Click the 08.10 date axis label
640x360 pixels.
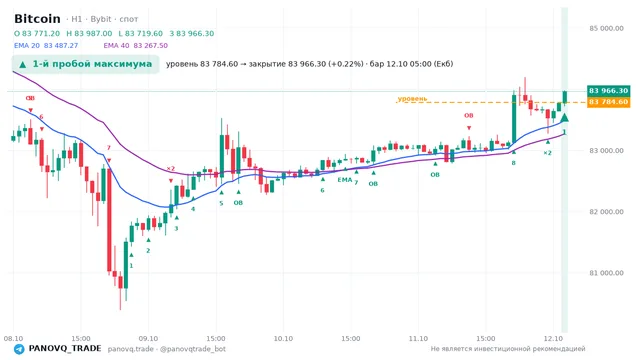click(13, 338)
